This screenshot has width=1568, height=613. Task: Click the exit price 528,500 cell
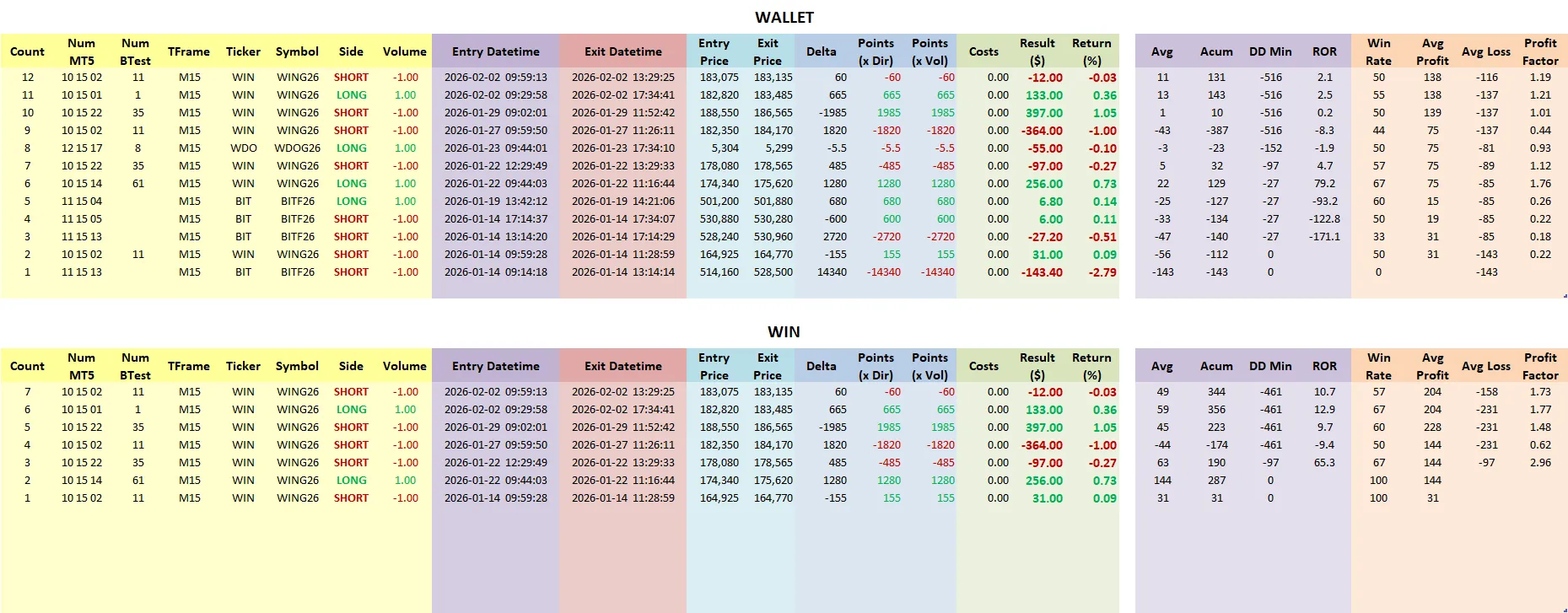point(773,272)
